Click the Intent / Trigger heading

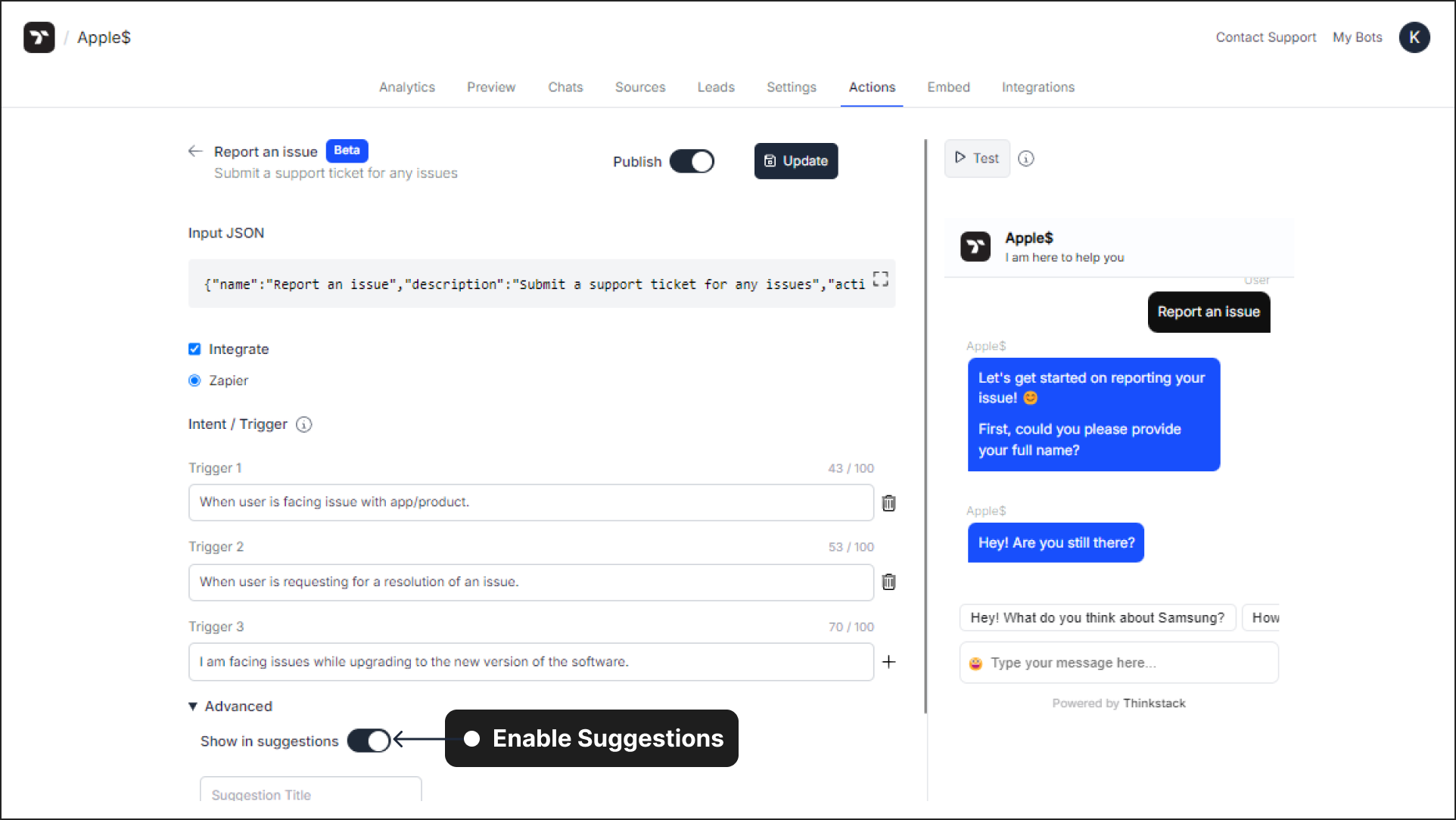[x=238, y=424]
